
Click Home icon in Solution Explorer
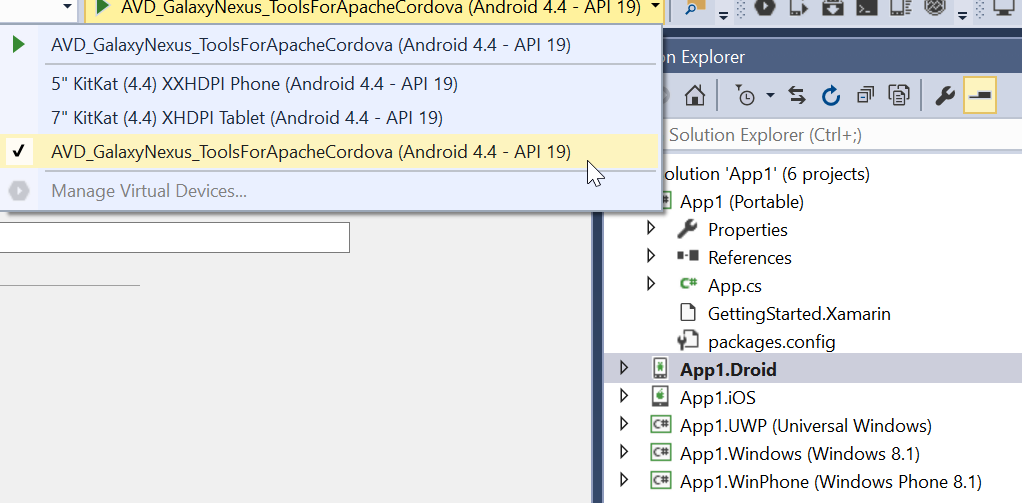[695, 96]
